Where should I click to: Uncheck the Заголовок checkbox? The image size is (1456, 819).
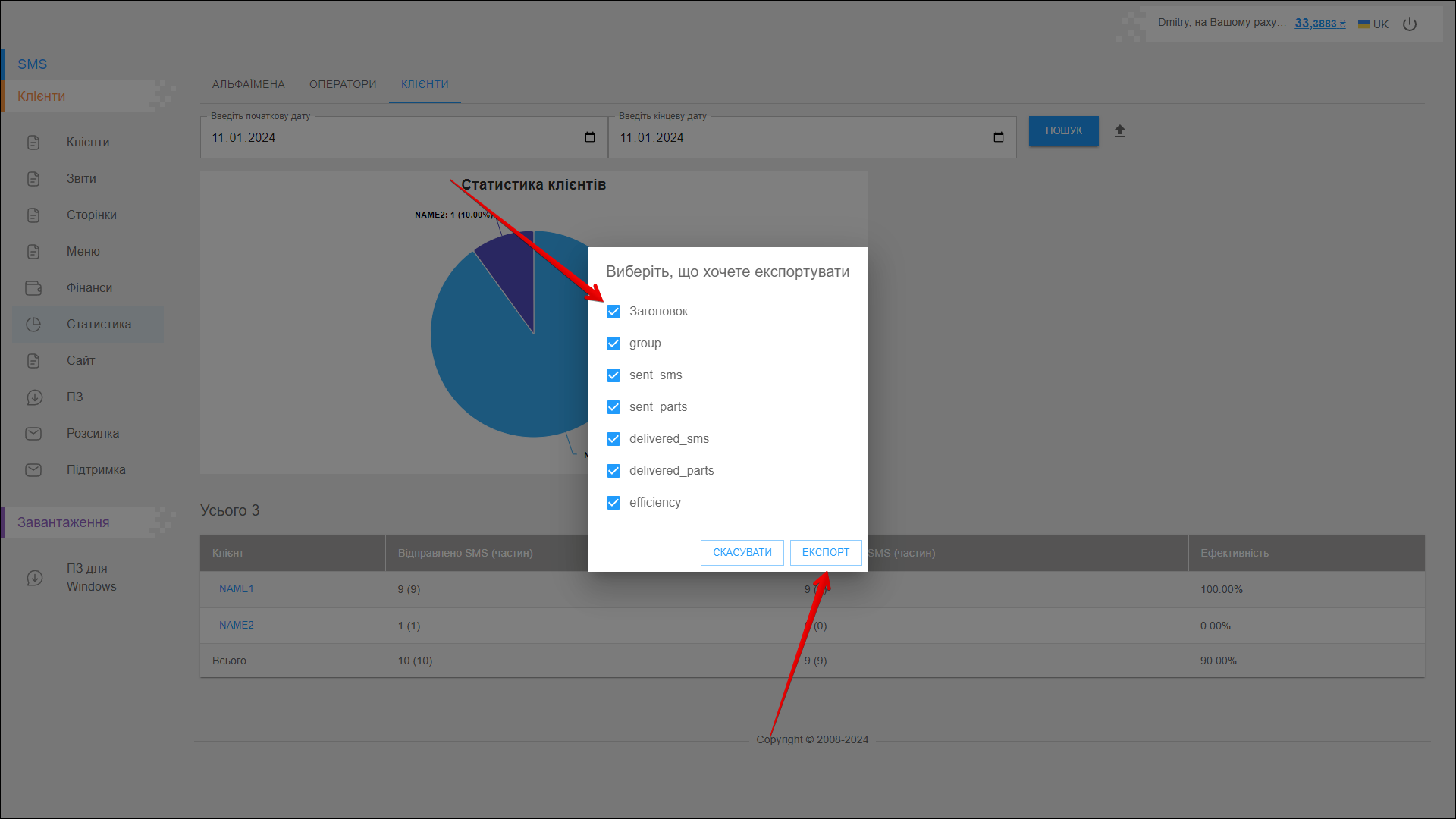pos(613,312)
